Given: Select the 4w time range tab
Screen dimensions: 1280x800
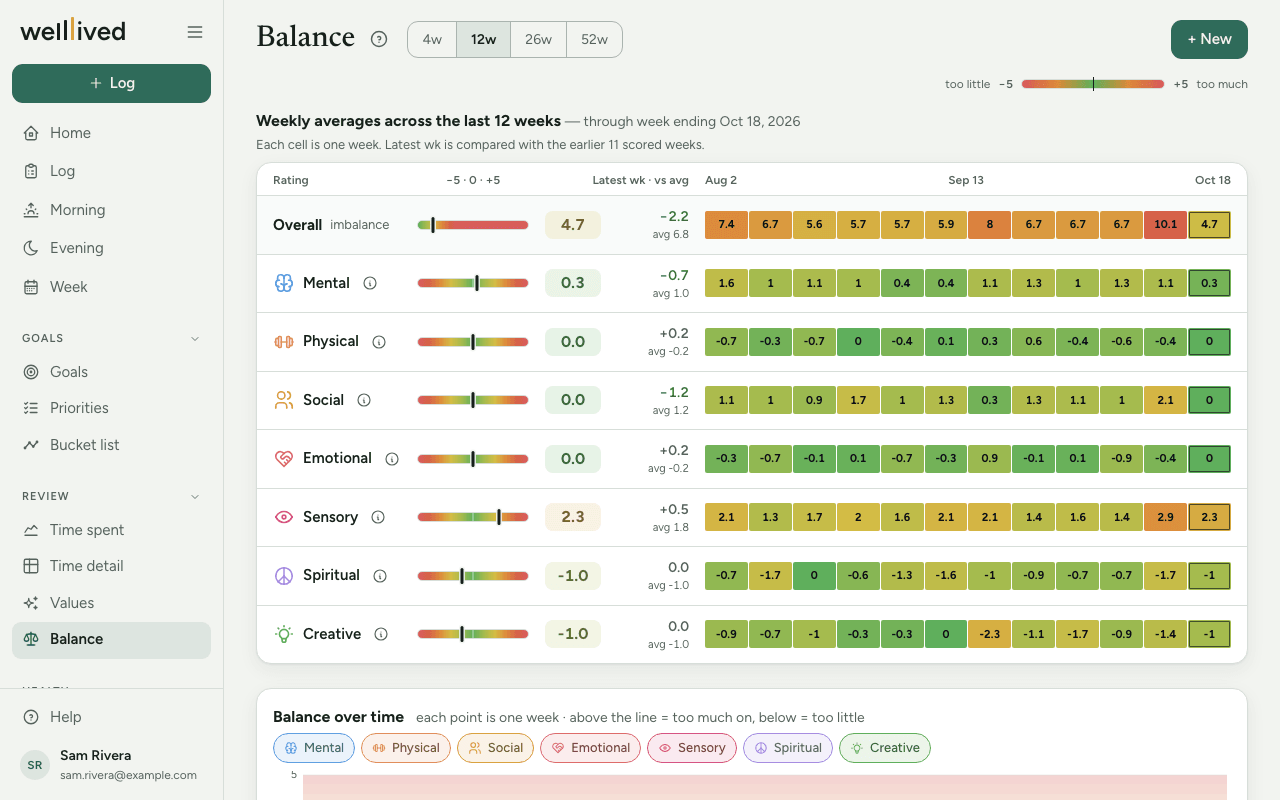Looking at the screenshot, I should pos(432,40).
